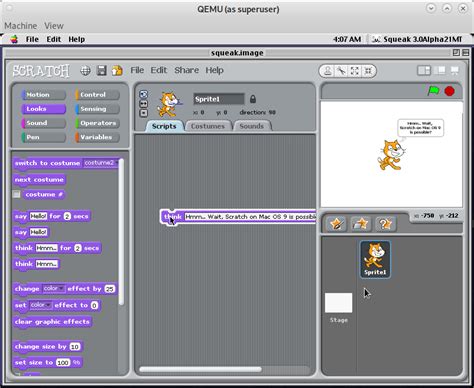
Task: Open color dropdown in set effect block
Action: [x=41, y=305]
